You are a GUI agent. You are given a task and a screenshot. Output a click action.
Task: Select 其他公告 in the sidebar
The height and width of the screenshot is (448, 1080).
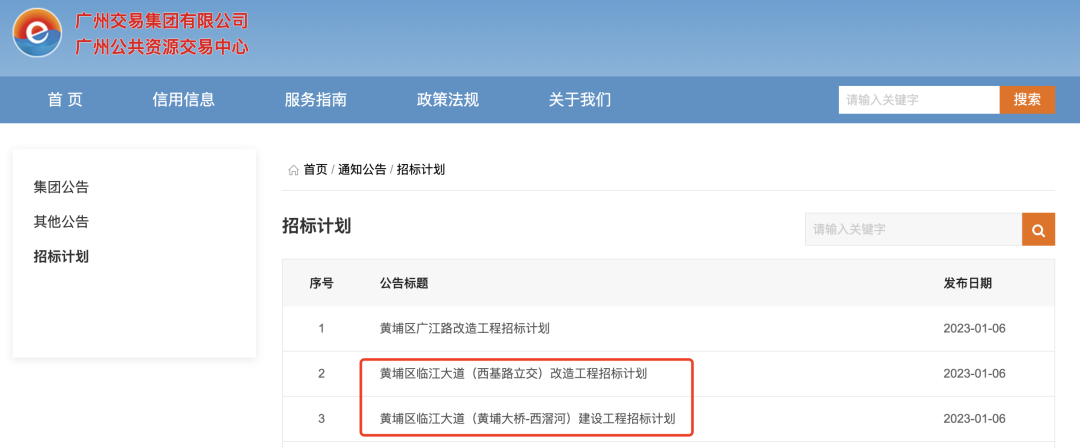[61, 222]
